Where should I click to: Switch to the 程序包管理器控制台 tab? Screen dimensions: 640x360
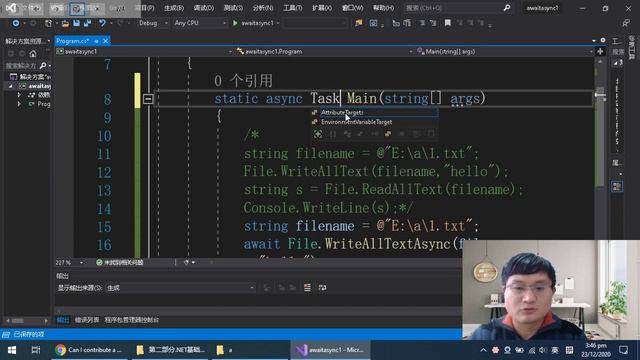point(131,320)
